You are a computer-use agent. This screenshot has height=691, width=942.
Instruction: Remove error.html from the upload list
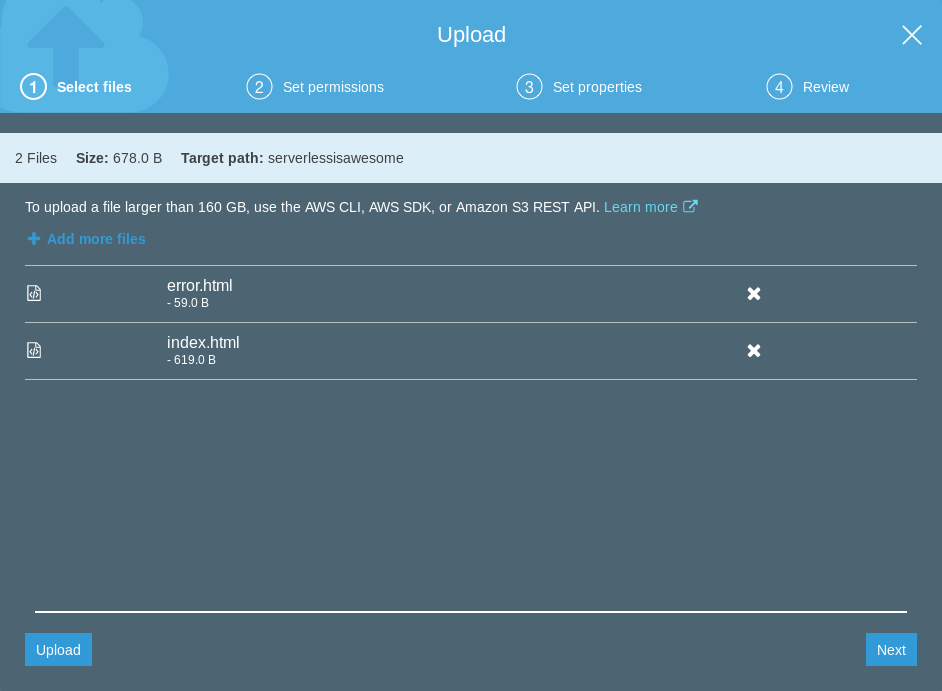[x=754, y=293]
